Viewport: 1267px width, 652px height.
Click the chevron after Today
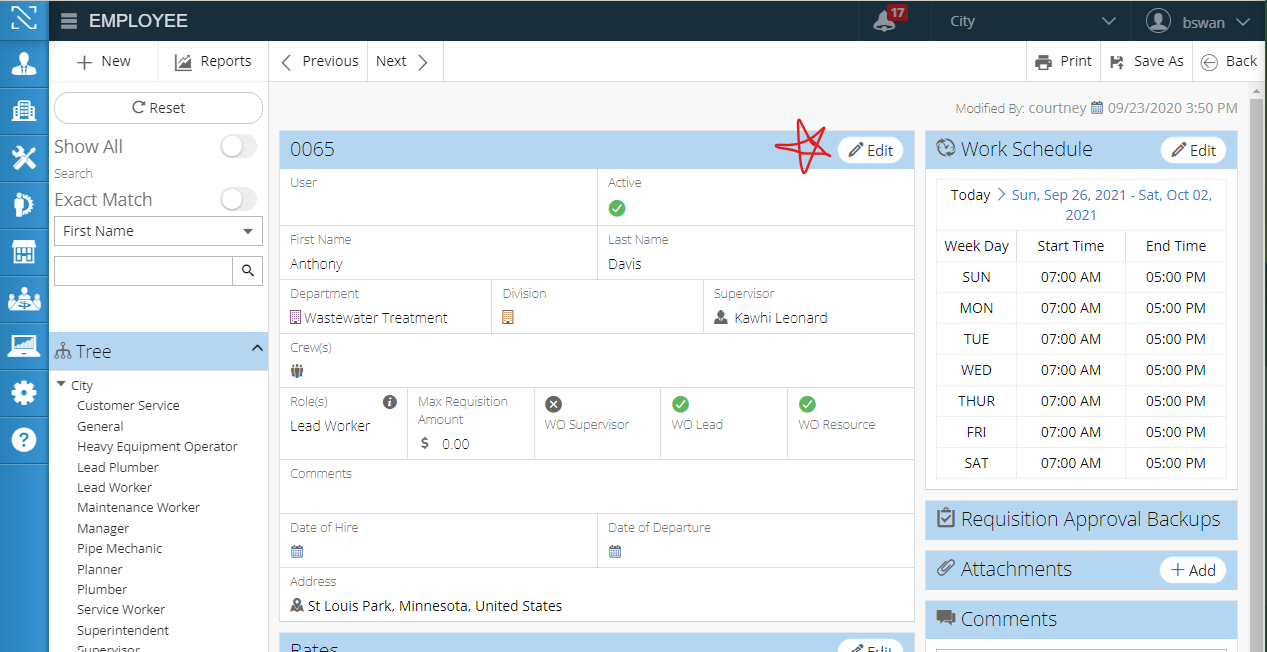pyautogui.click(x=1001, y=195)
